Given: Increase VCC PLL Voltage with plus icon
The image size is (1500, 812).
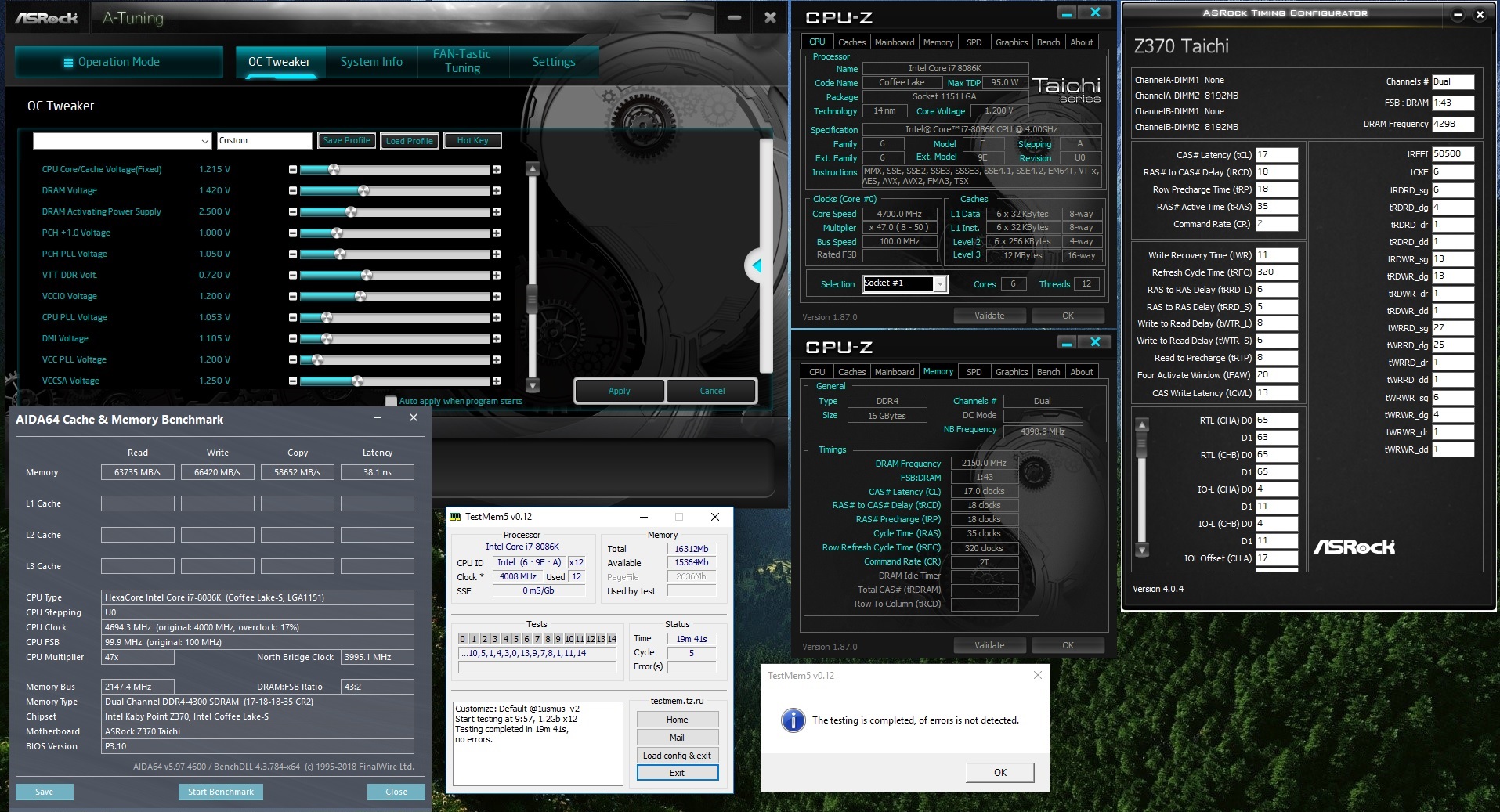Looking at the screenshot, I should 497,360.
